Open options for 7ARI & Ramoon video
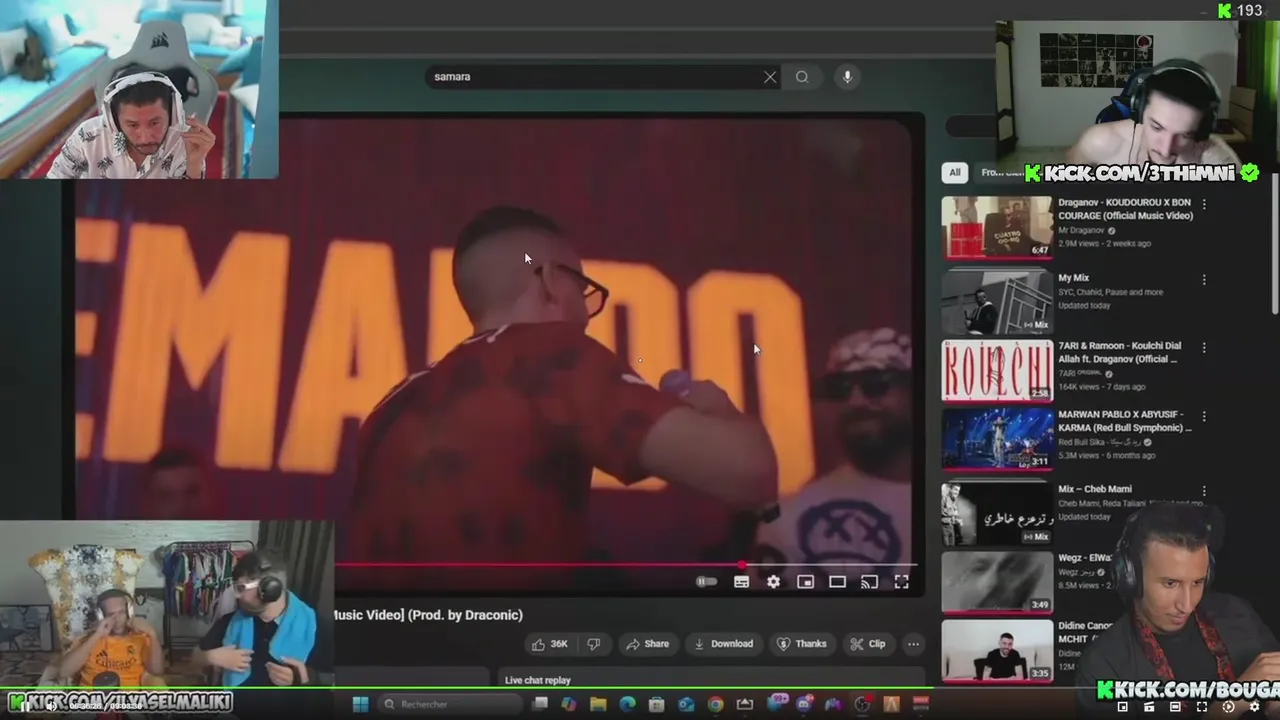This screenshot has width=1280, height=720. (x=1204, y=347)
